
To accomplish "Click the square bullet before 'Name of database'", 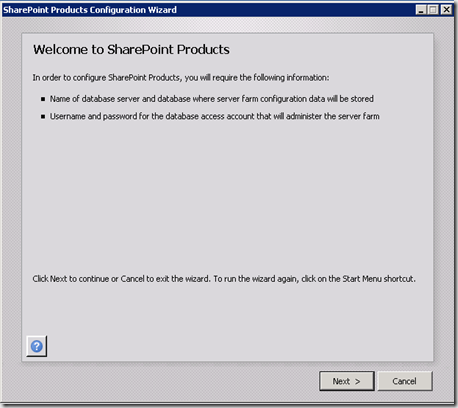I will click(43, 99).
